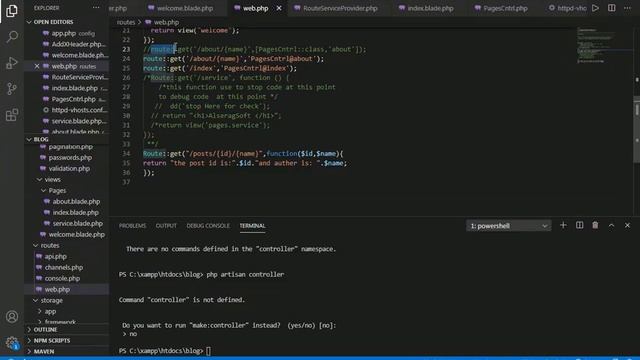Viewport: 640px width, 360px height.
Task: Open the Output panel tab
Action: pyautogui.click(x=166, y=226)
